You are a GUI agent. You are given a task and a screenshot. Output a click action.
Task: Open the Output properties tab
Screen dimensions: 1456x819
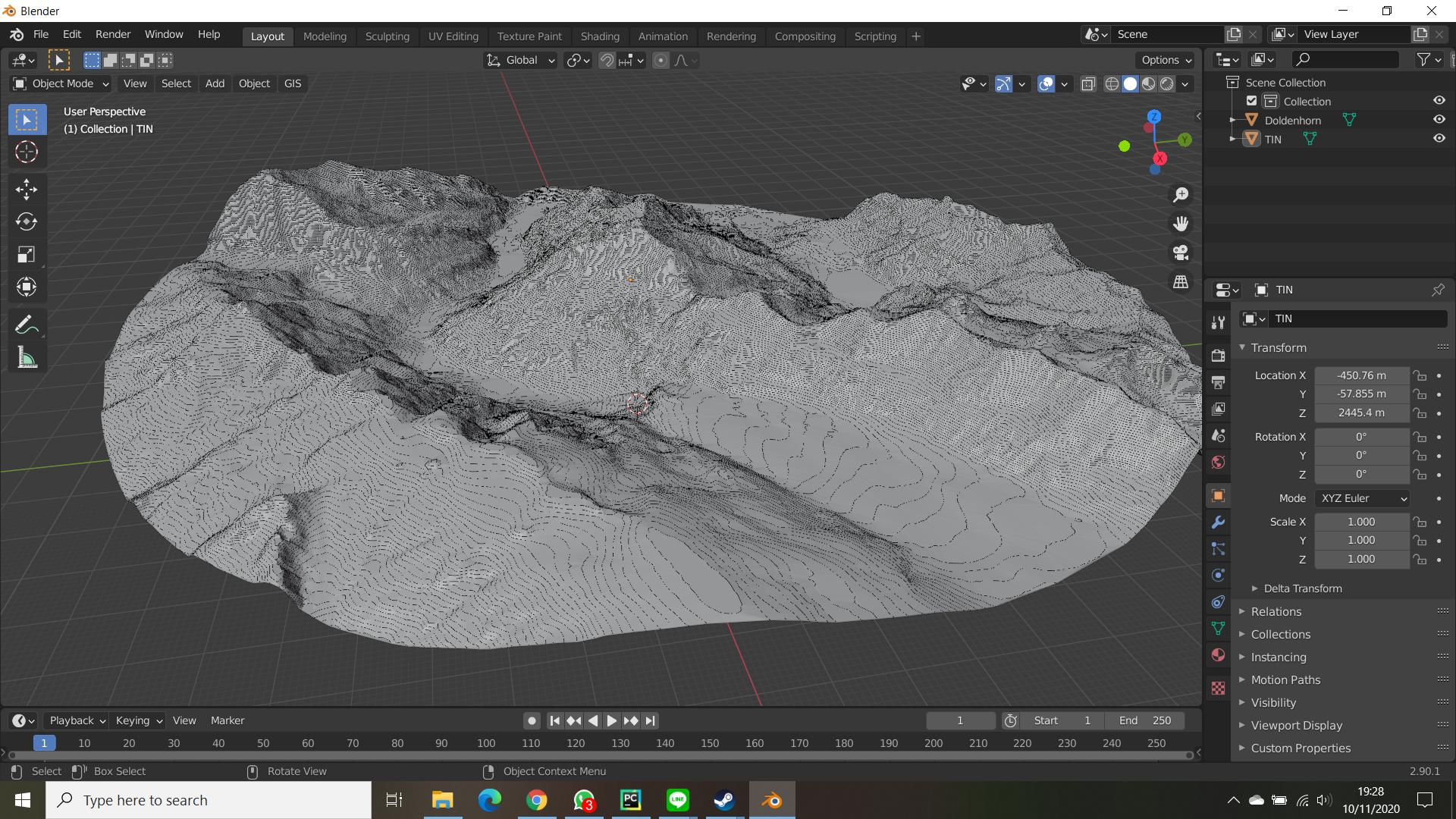[x=1218, y=382]
